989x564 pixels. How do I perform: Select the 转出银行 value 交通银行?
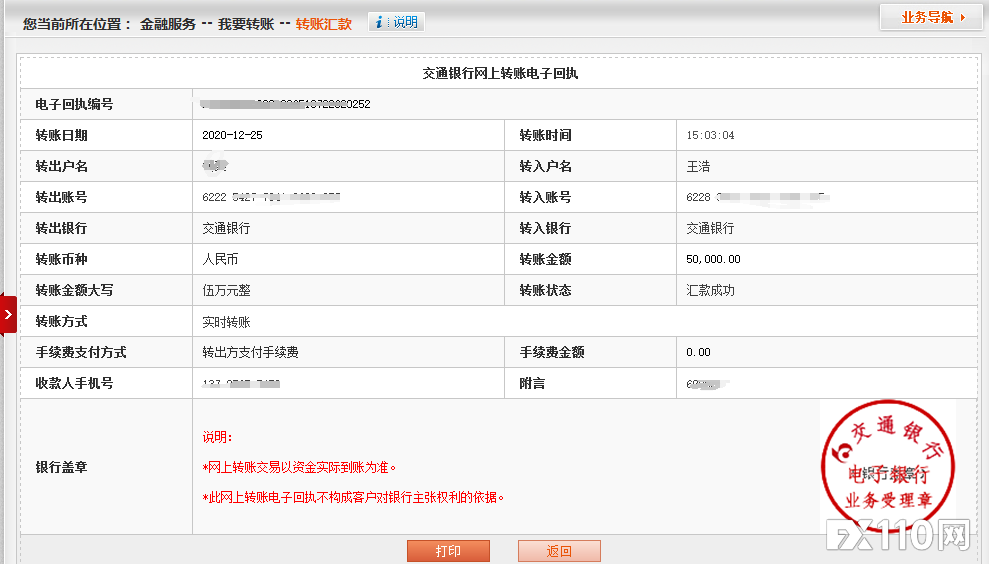226,228
